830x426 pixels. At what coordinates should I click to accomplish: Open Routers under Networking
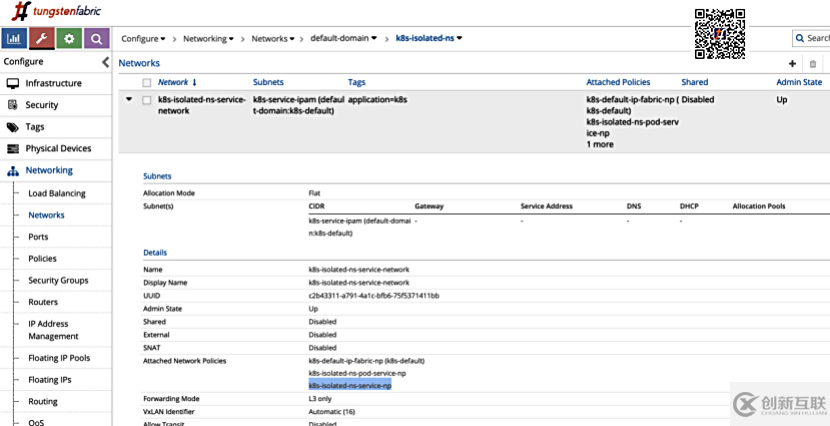43,302
